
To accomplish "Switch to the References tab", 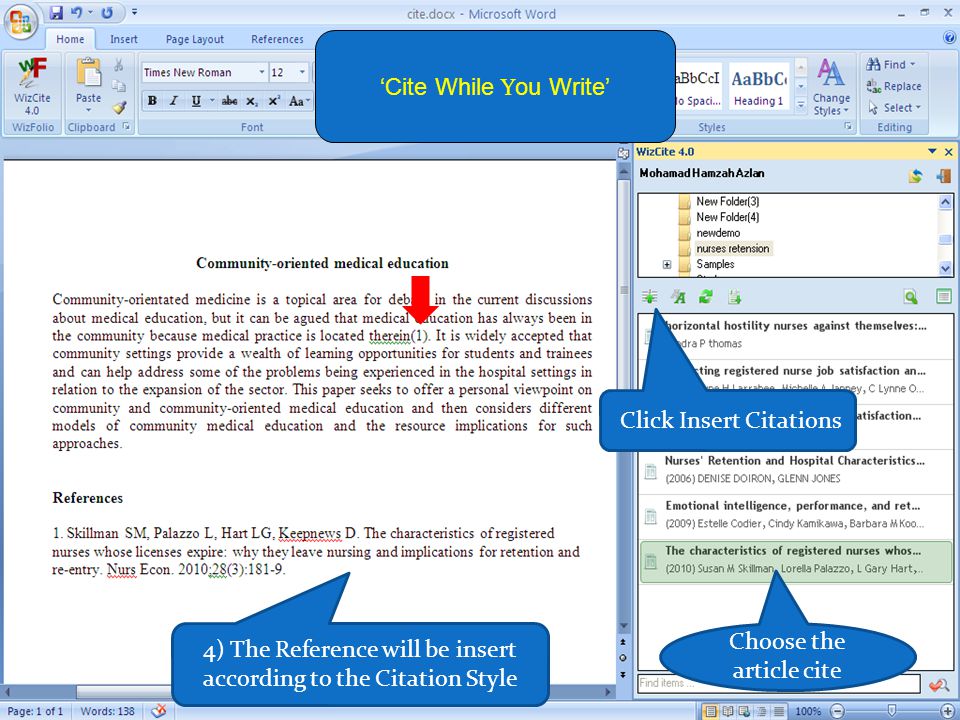I will click(x=277, y=39).
